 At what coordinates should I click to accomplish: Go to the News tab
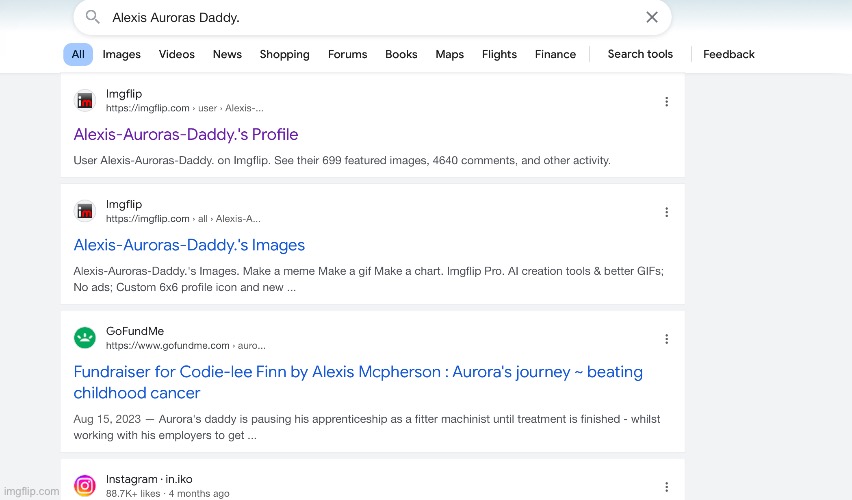tap(227, 54)
